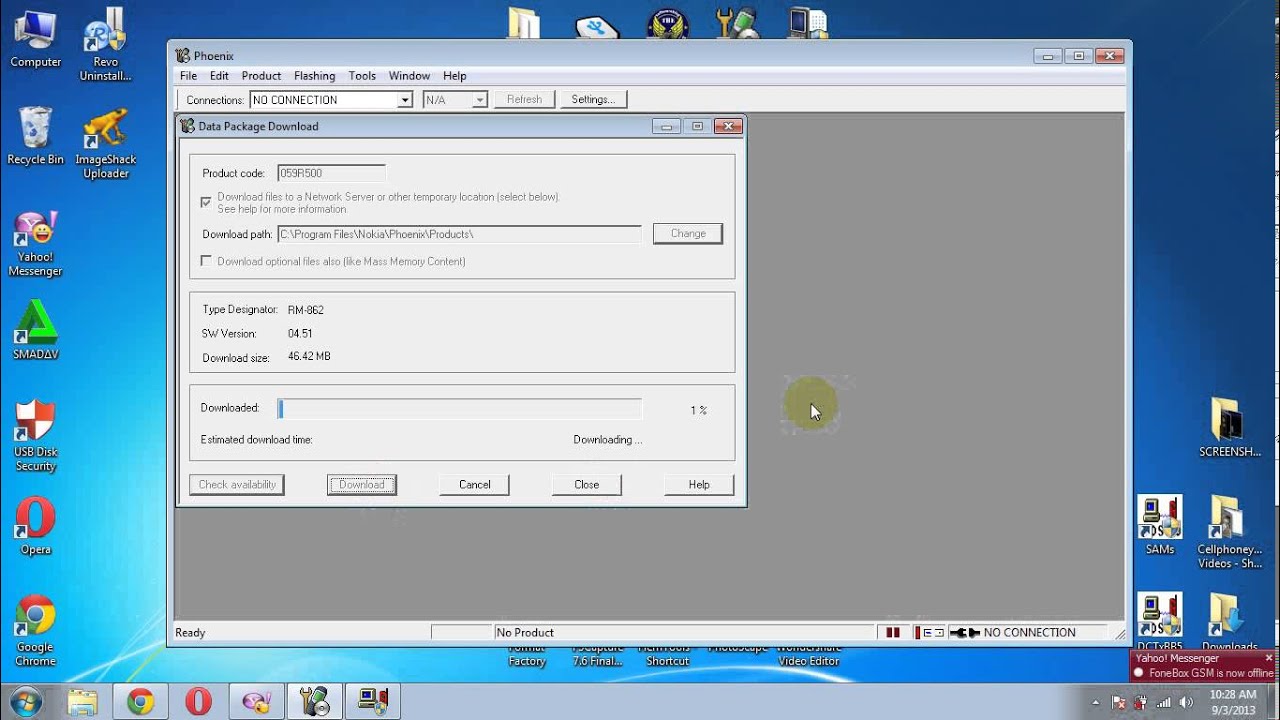Toggle download optional files checkbox

(x=206, y=261)
